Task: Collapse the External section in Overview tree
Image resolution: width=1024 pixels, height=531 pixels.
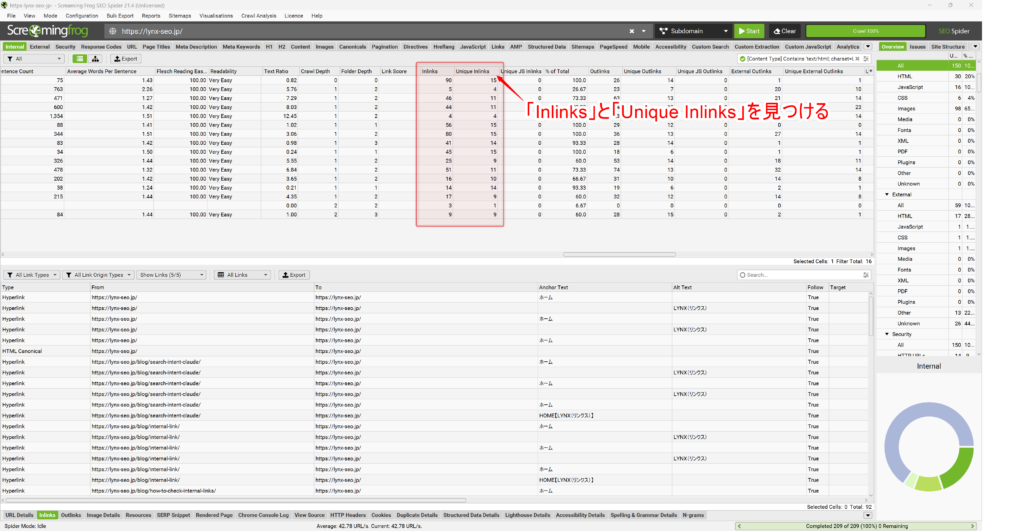Action: [885, 194]
